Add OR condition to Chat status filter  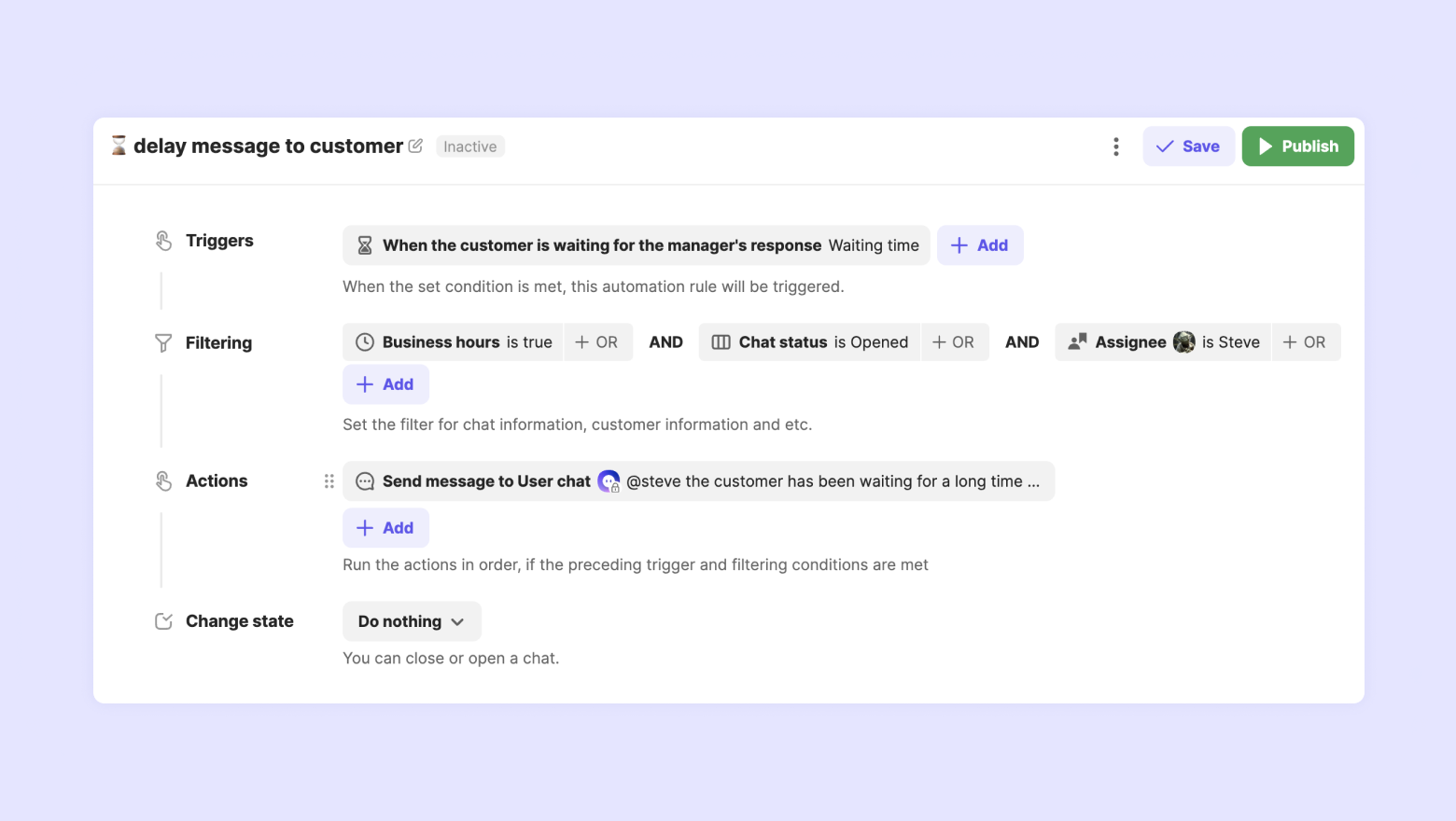coord(953,342)
